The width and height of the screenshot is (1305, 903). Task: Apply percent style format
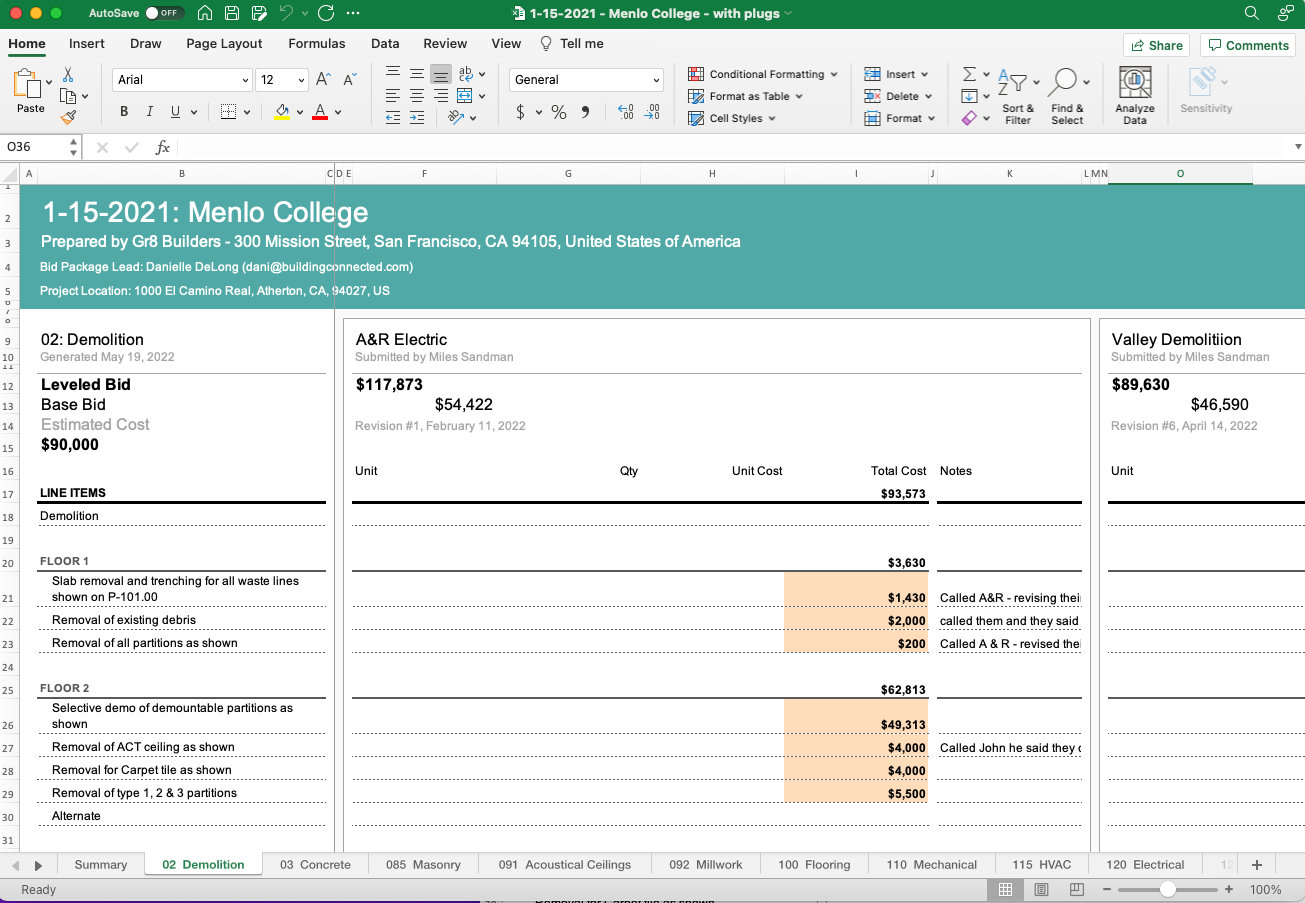click(x=559, y=112)
